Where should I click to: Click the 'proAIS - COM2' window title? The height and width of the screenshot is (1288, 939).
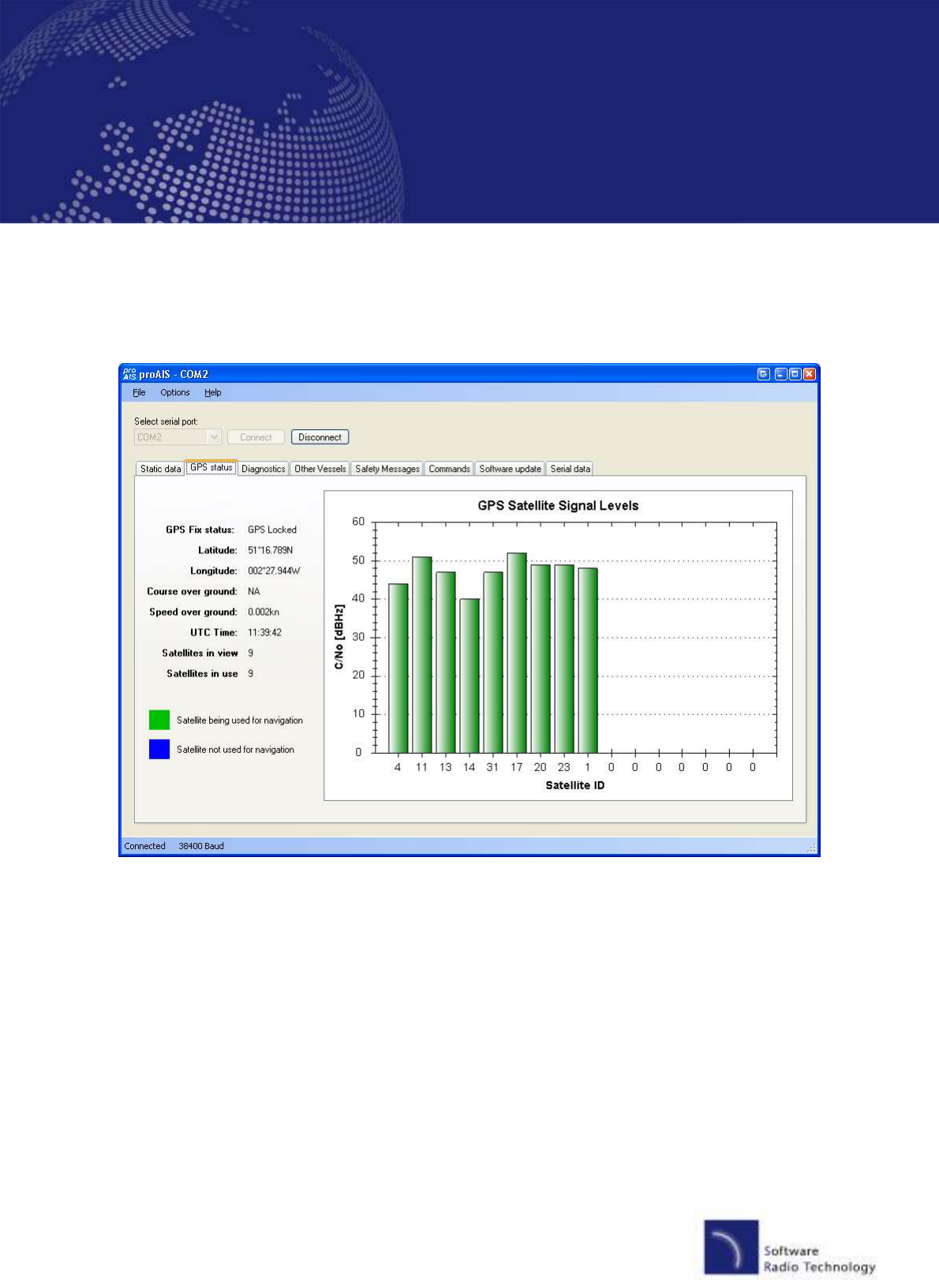click(174, 374)
